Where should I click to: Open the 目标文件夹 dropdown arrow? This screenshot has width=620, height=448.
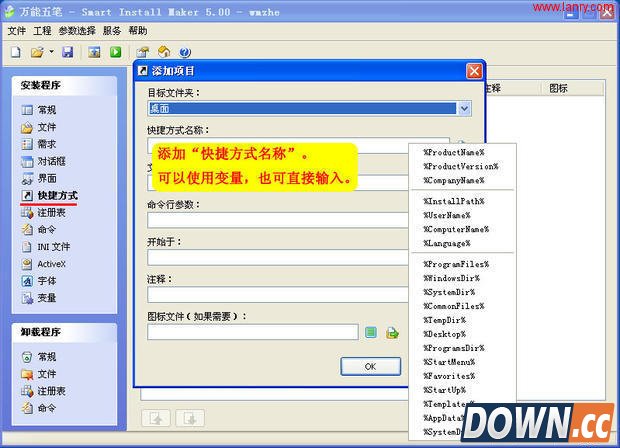464,108
